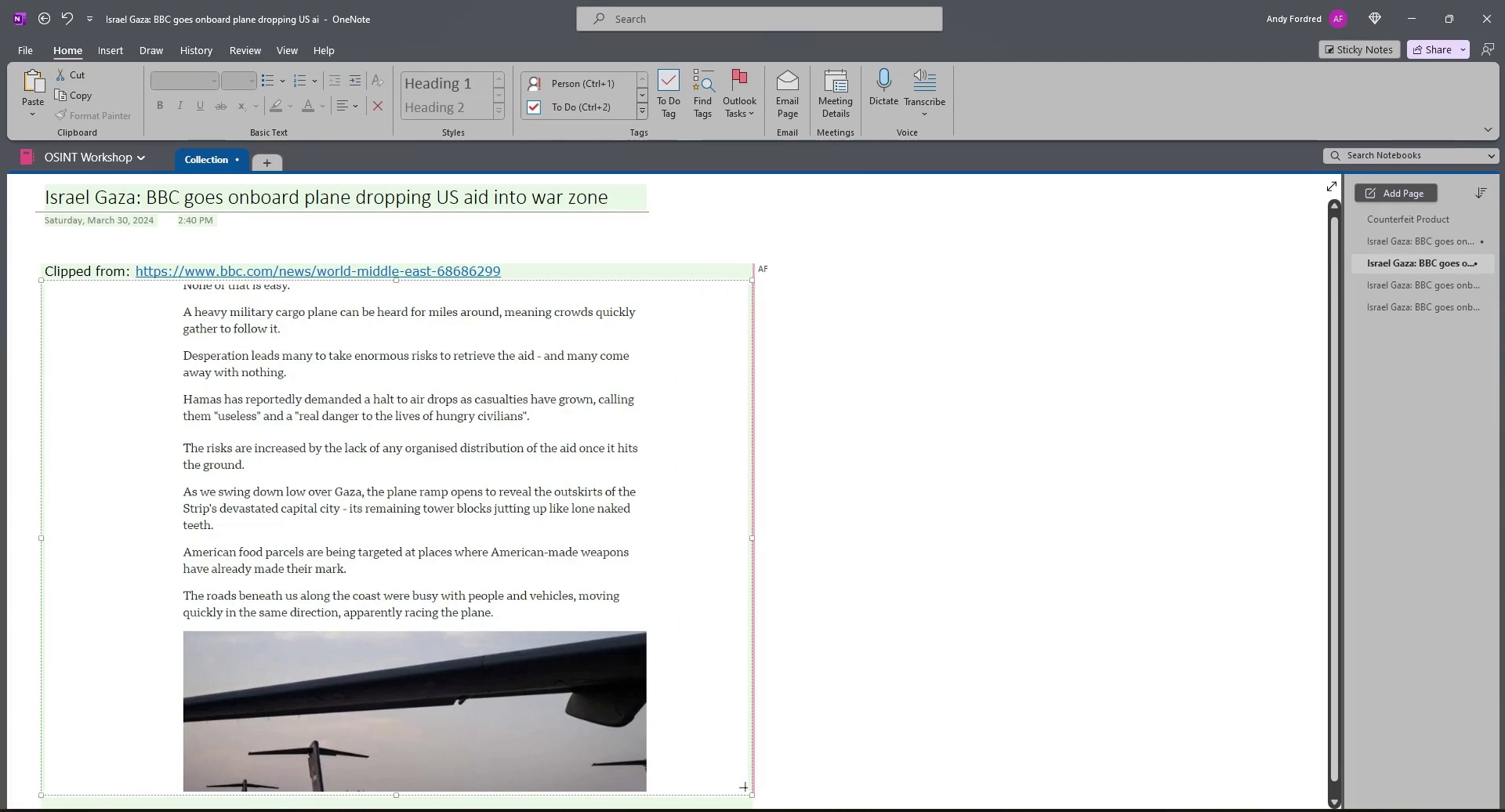Open the font name combo box

[184, 81]
